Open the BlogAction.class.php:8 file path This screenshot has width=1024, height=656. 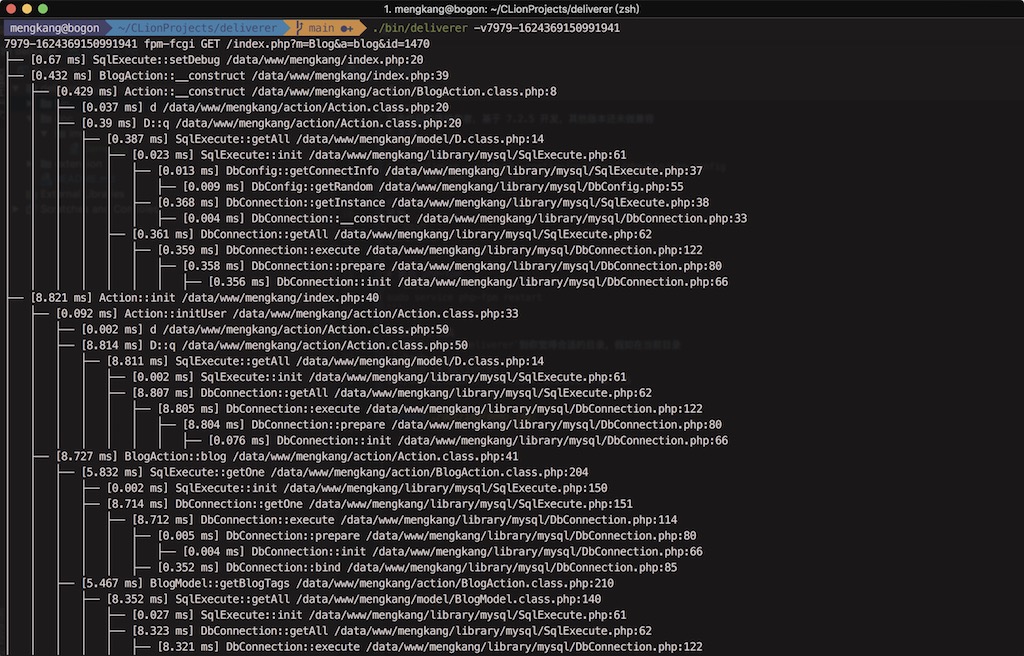429,92
